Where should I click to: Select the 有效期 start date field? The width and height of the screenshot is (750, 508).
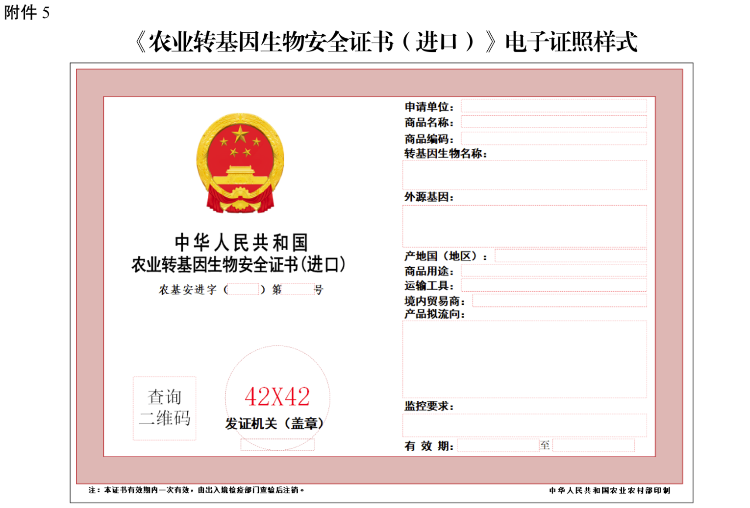[498, 445]
